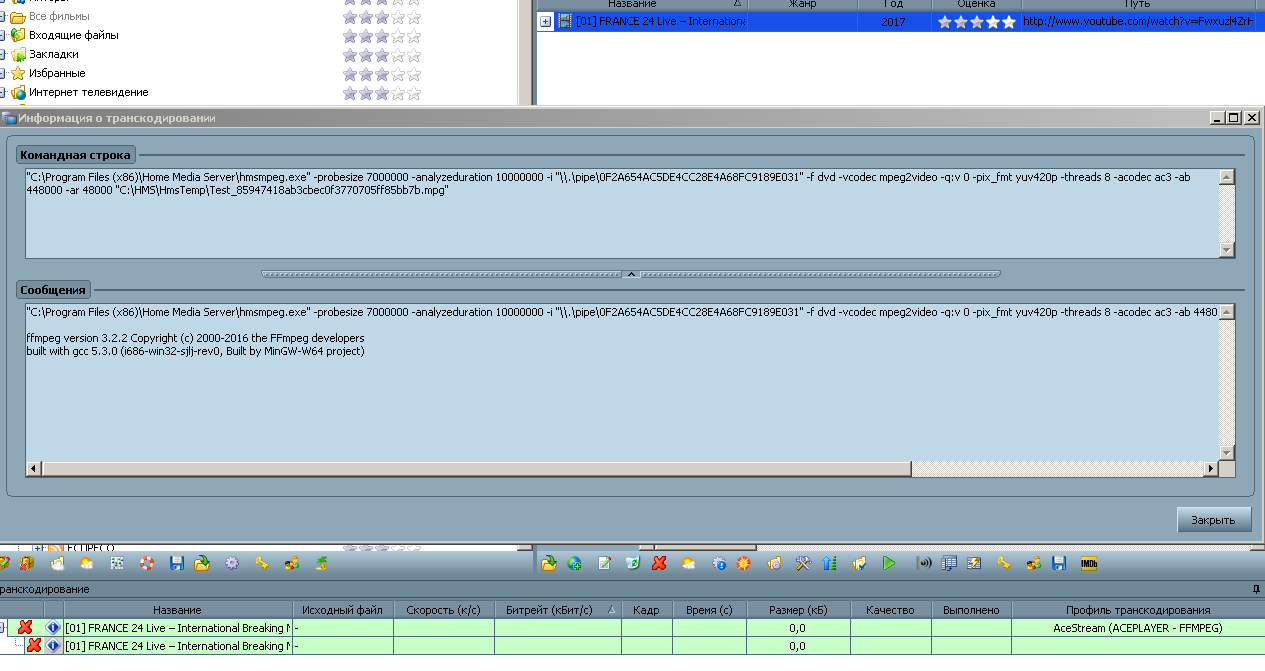Toggle the pin on the transcoding panel

(x=1257, y=589)
